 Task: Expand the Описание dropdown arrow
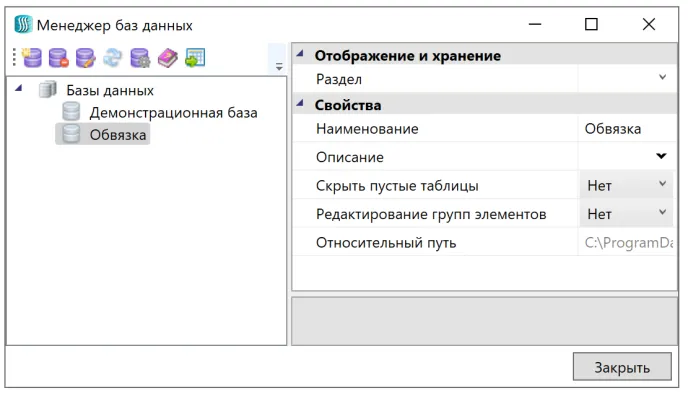point(661,156)
